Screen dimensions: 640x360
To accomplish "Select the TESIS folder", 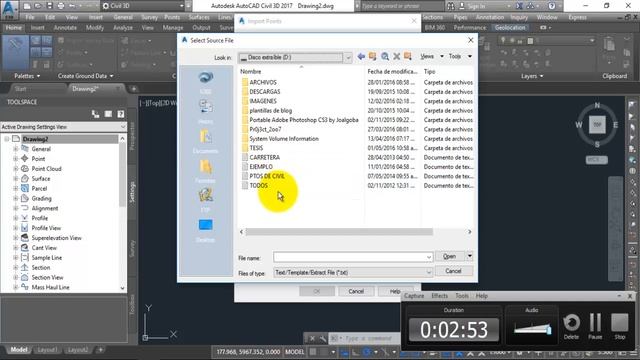I will coord(256,148).
